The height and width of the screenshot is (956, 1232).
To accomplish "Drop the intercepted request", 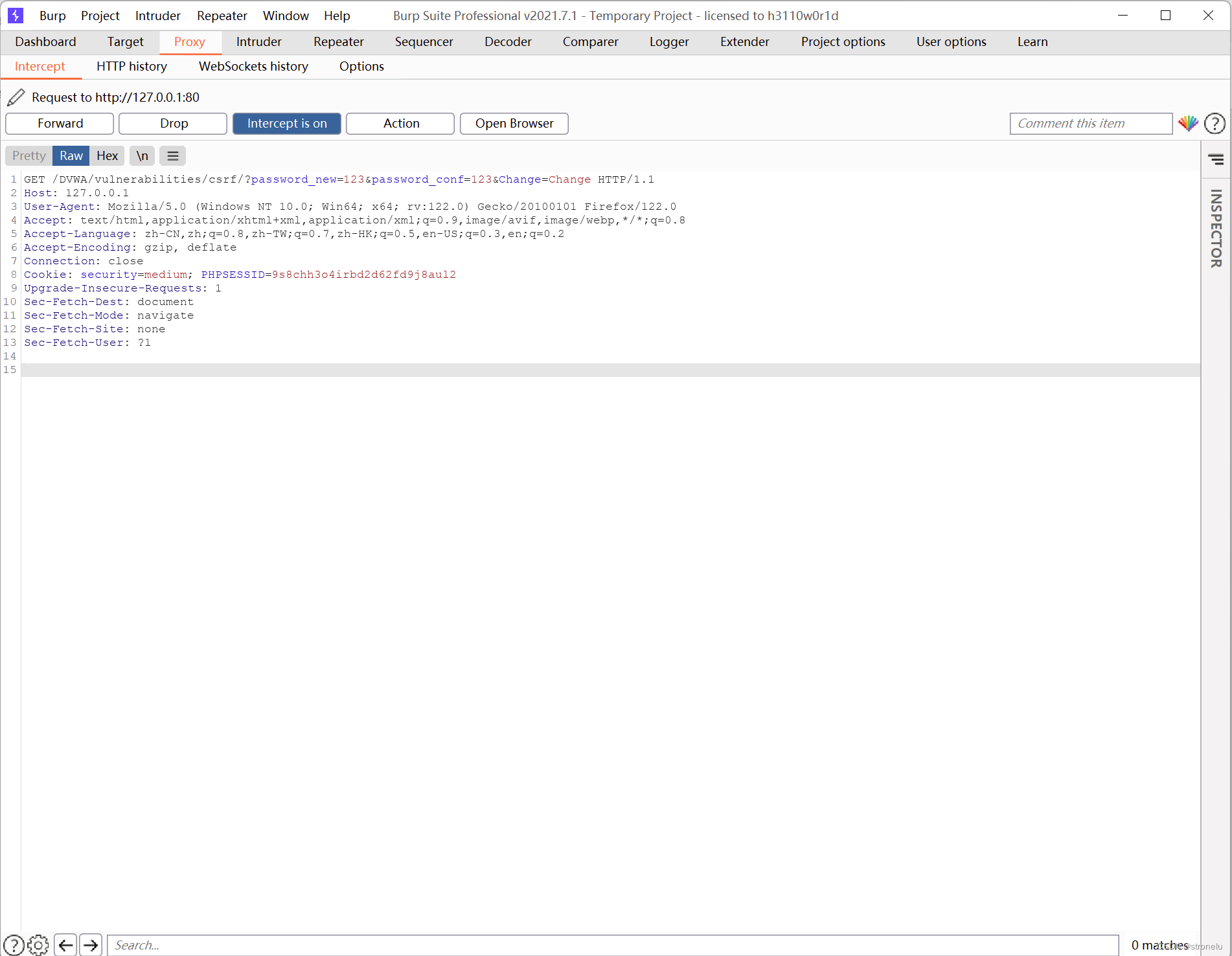I will point(173,123).
